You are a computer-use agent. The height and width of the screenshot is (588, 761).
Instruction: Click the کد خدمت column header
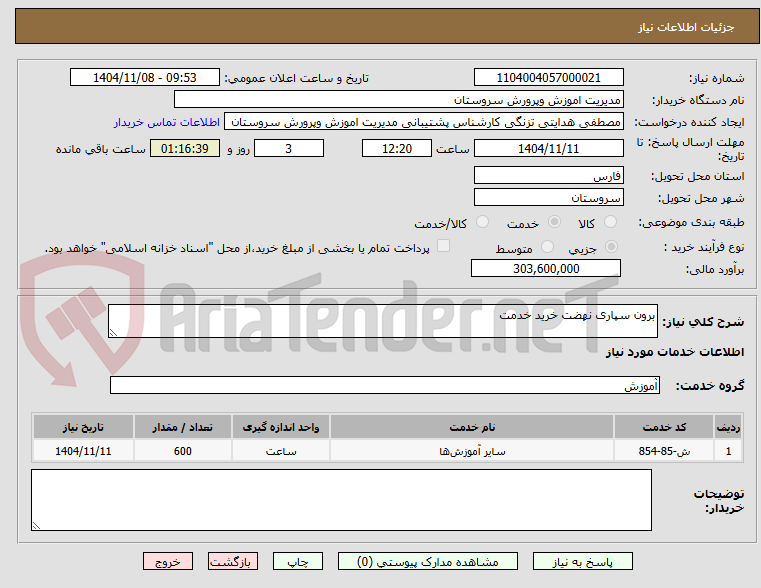click(x=664, y=427)
